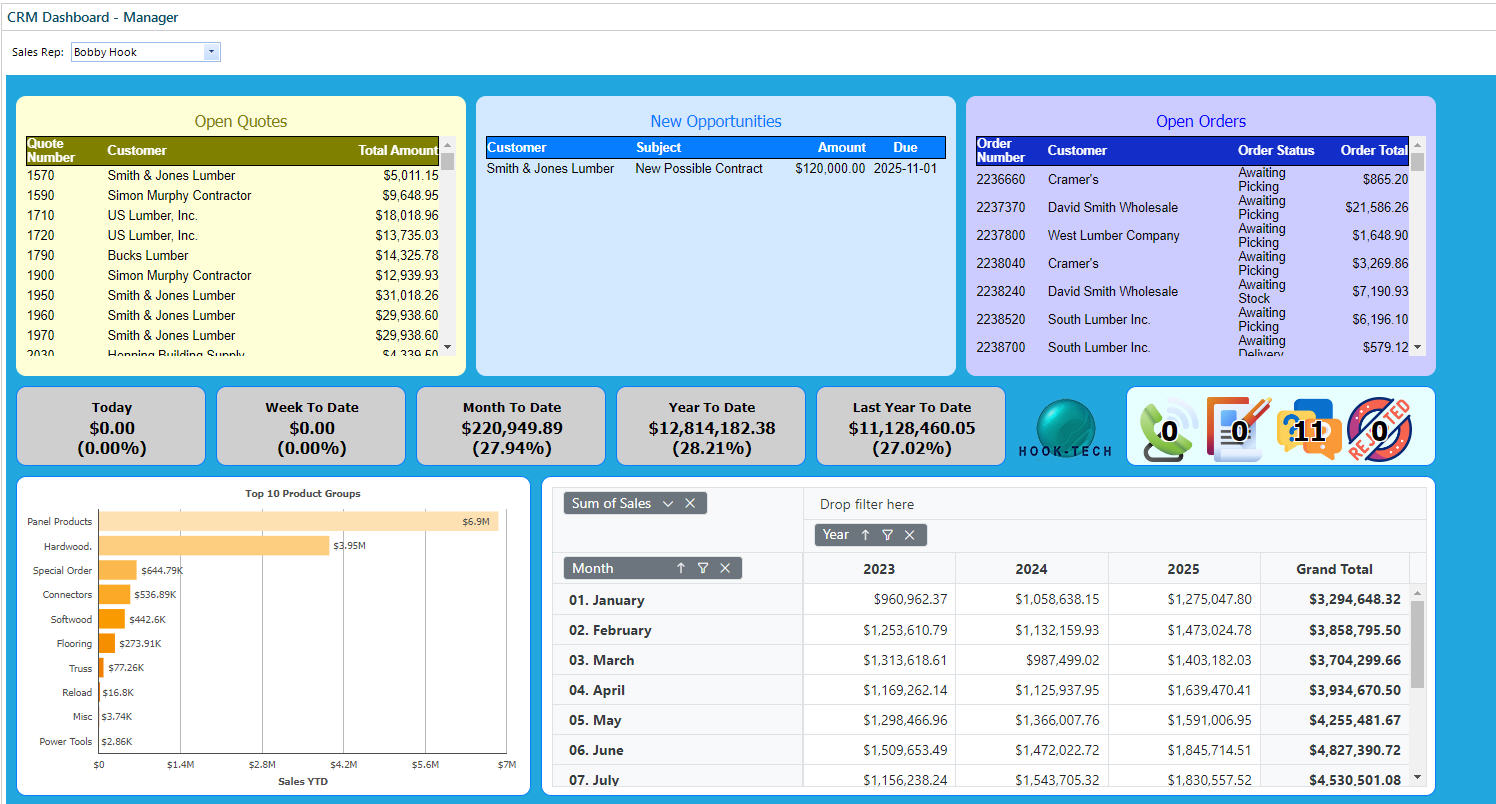This screenshot has width=1496, height=804.
Task: Select the New Possible Contract opportunity
Action: point(715,168)
